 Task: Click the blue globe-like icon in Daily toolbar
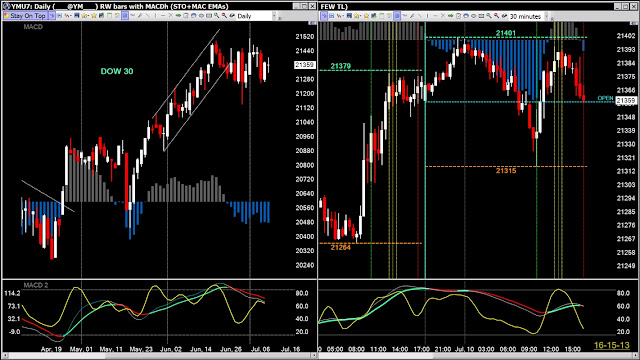[193, 16]
